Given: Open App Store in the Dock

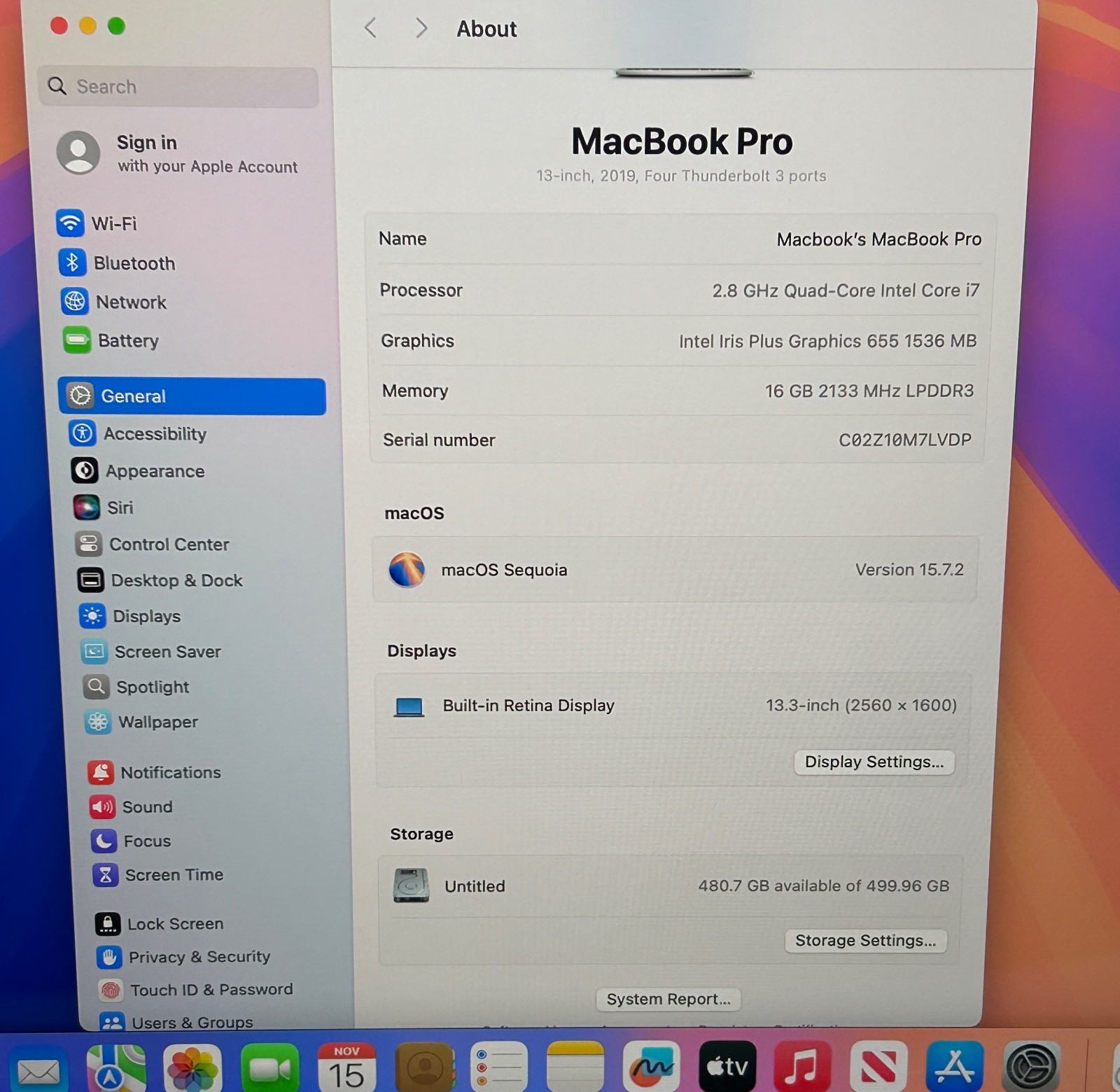Looking at the screenshot, I should [955, 1067].
